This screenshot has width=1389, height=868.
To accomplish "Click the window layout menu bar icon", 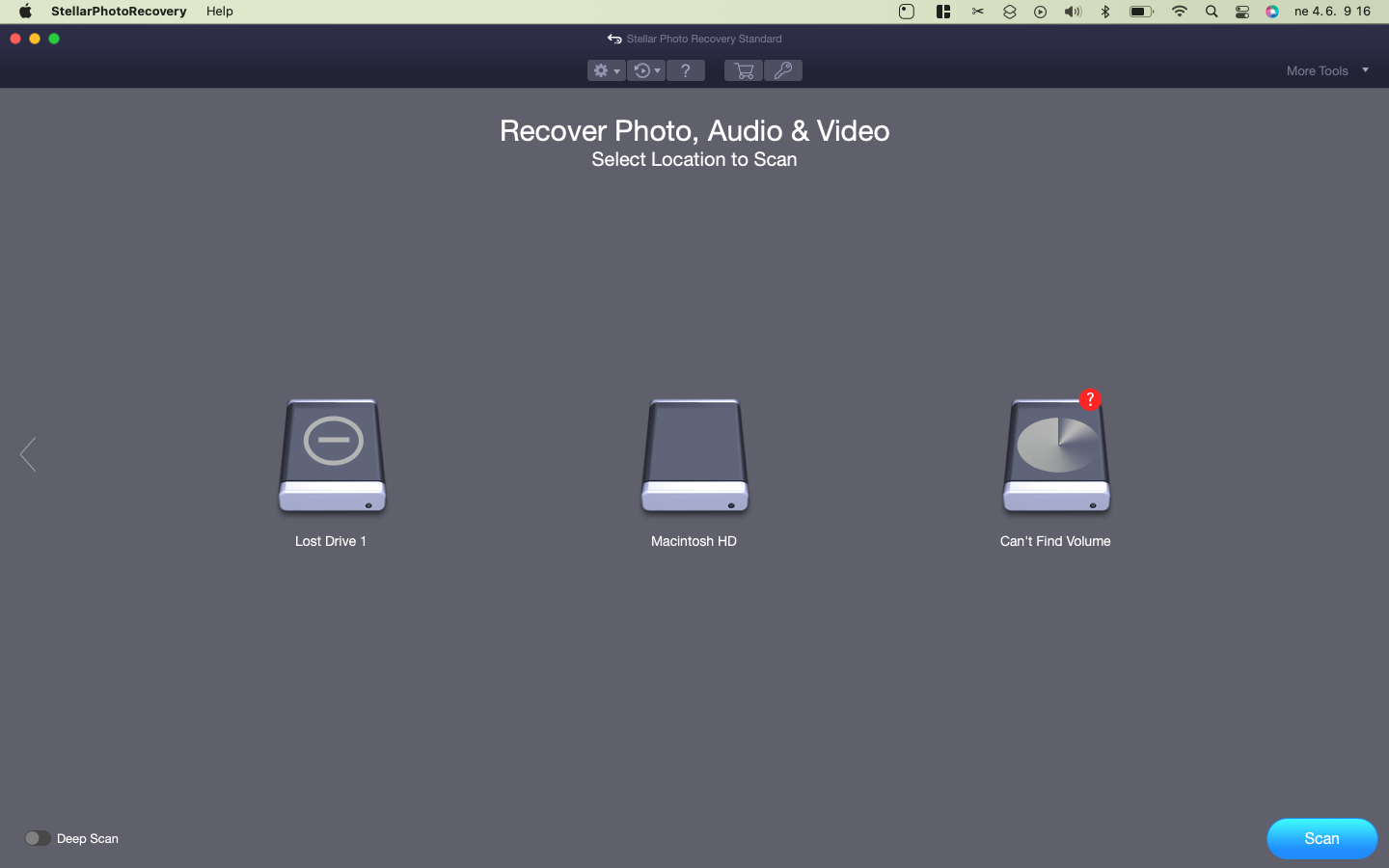I will [943, 12].
